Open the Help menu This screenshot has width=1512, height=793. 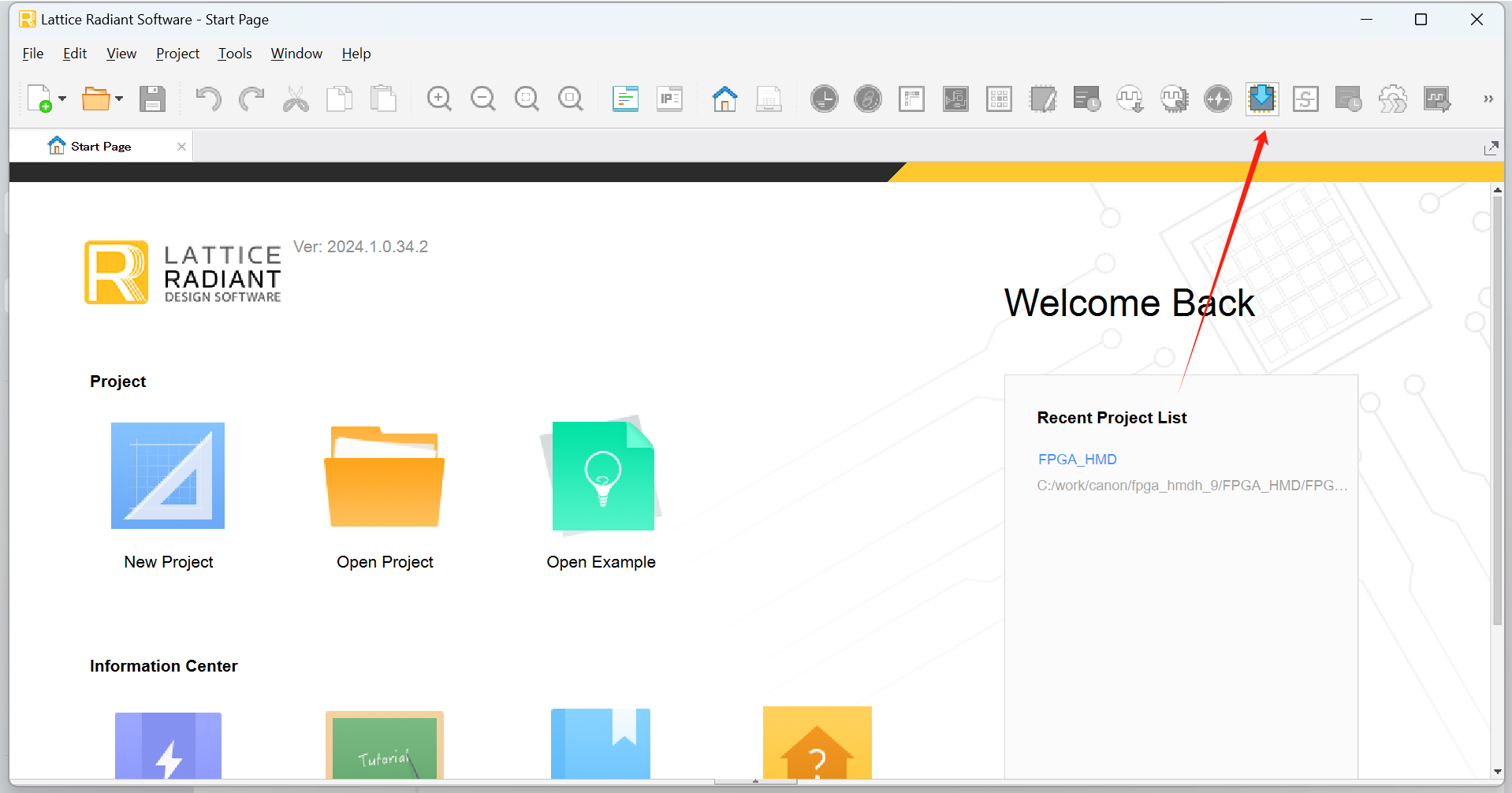click(356, 54)
